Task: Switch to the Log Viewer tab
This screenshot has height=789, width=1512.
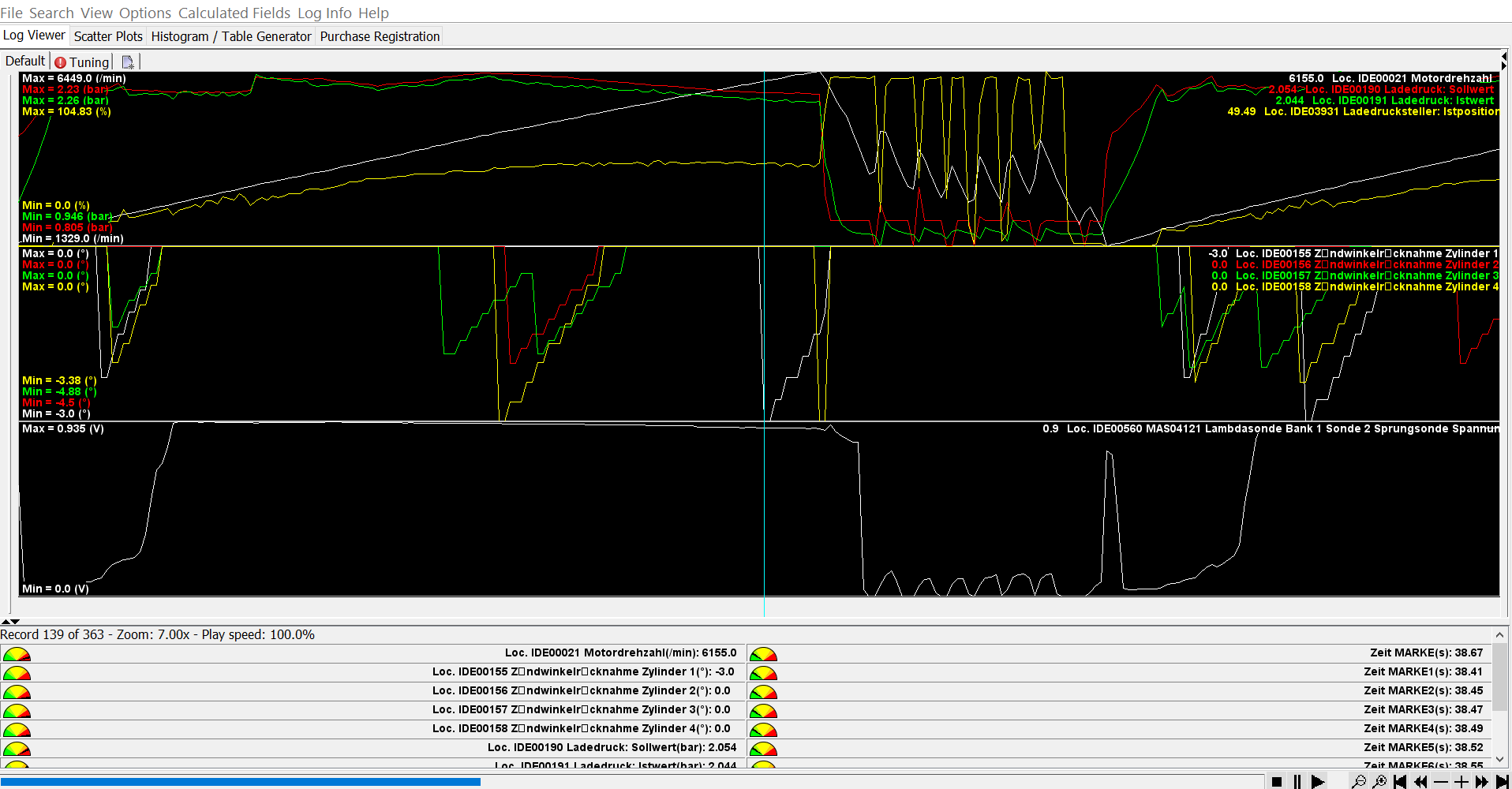Action: point(34,36)
